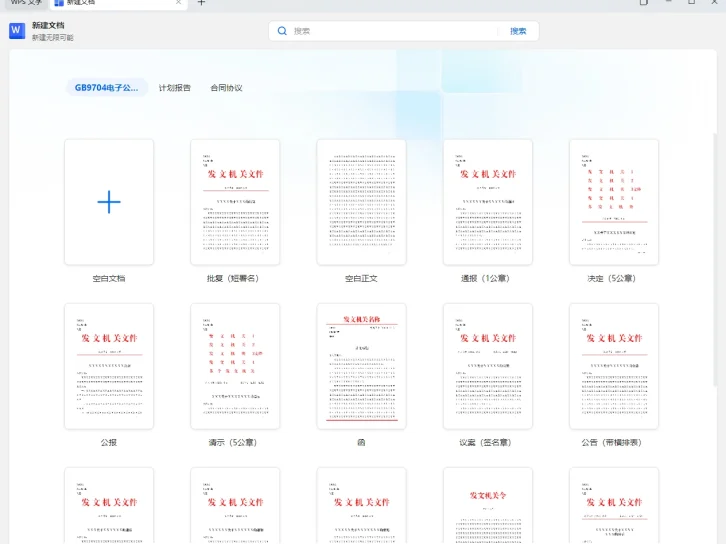This screenshot has height=544, width=726.
Task: Click the 新建文档 page title
Action: click(48, 25)
